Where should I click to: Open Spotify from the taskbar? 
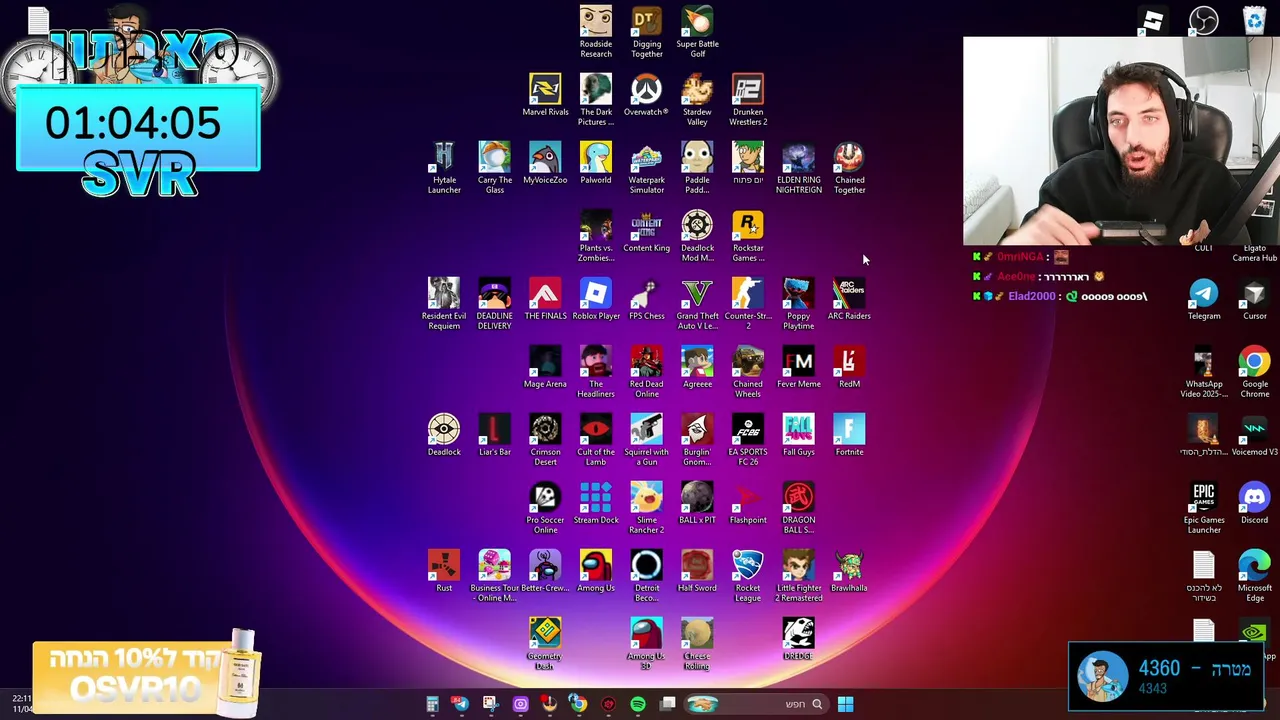coord(638,704)
